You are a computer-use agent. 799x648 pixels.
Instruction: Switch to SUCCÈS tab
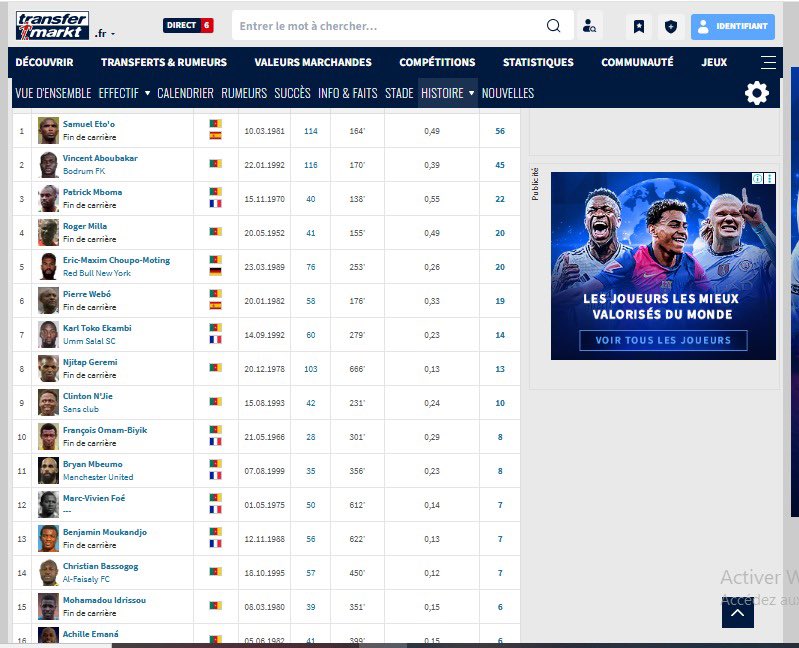[292, 93]
